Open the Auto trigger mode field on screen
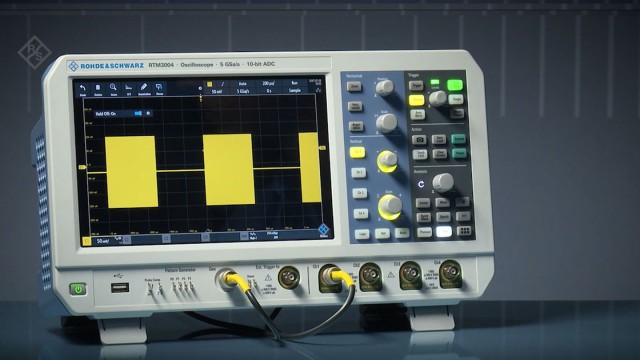 [x=242, y=84]
